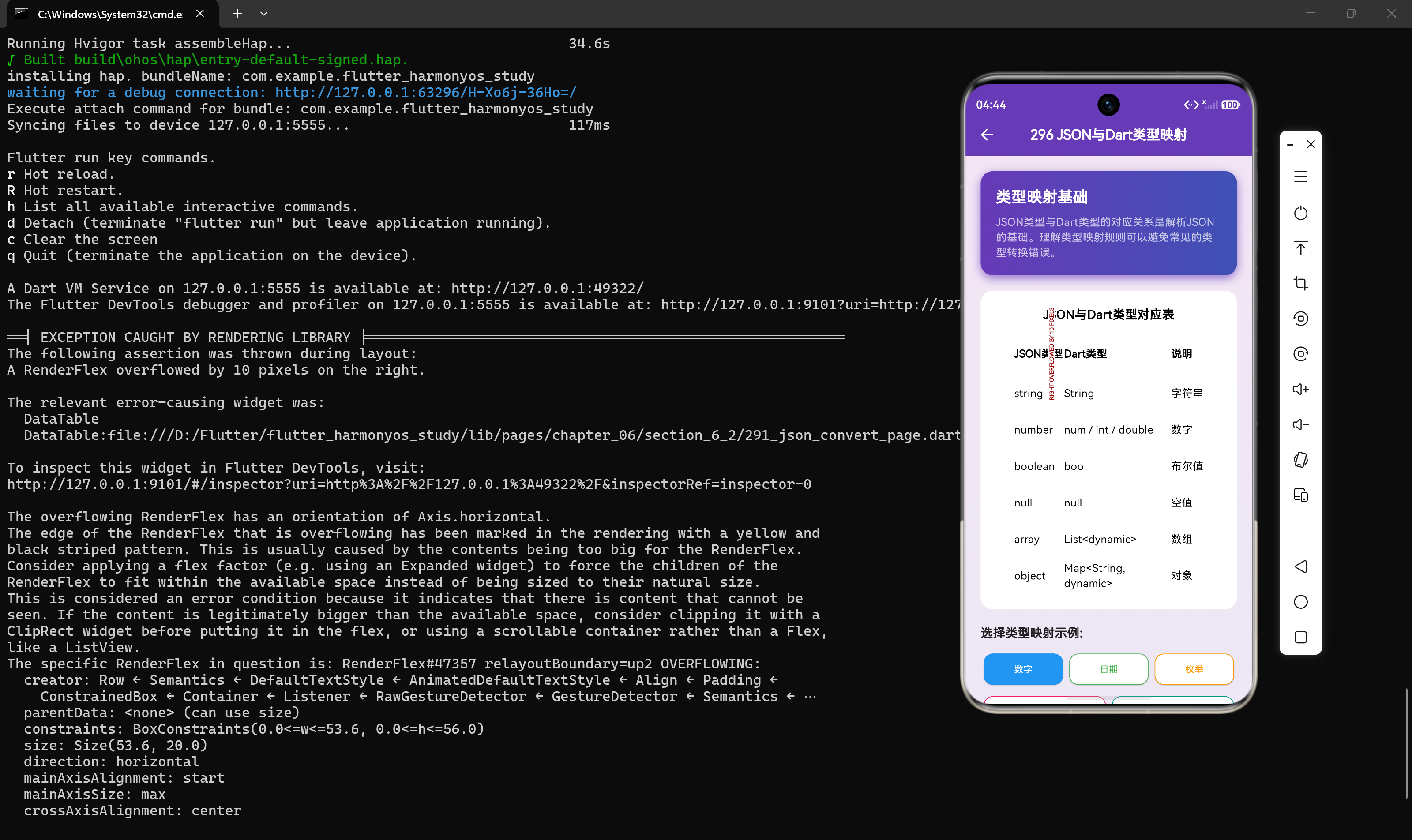Click the 'r Hot reload.' command line
1412x840 pixels.
[x=61, y=174]
